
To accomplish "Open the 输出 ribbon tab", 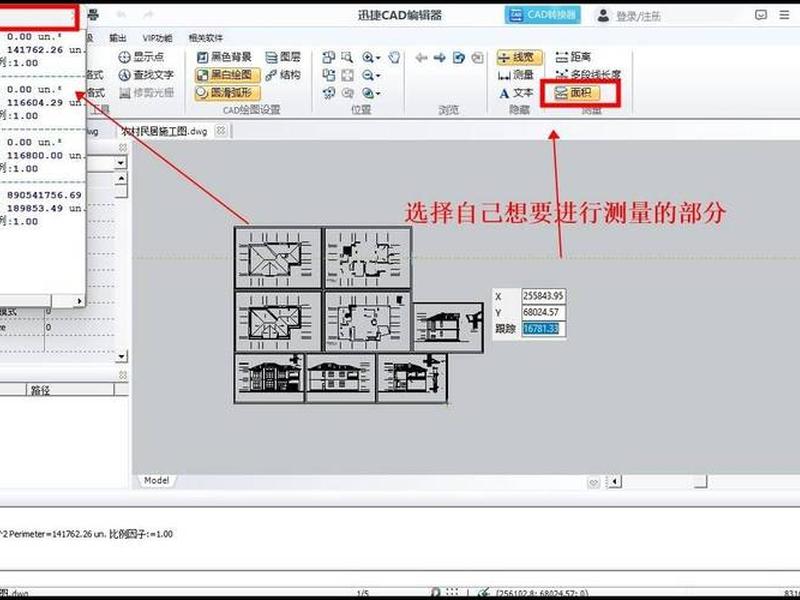I will 118,38.
